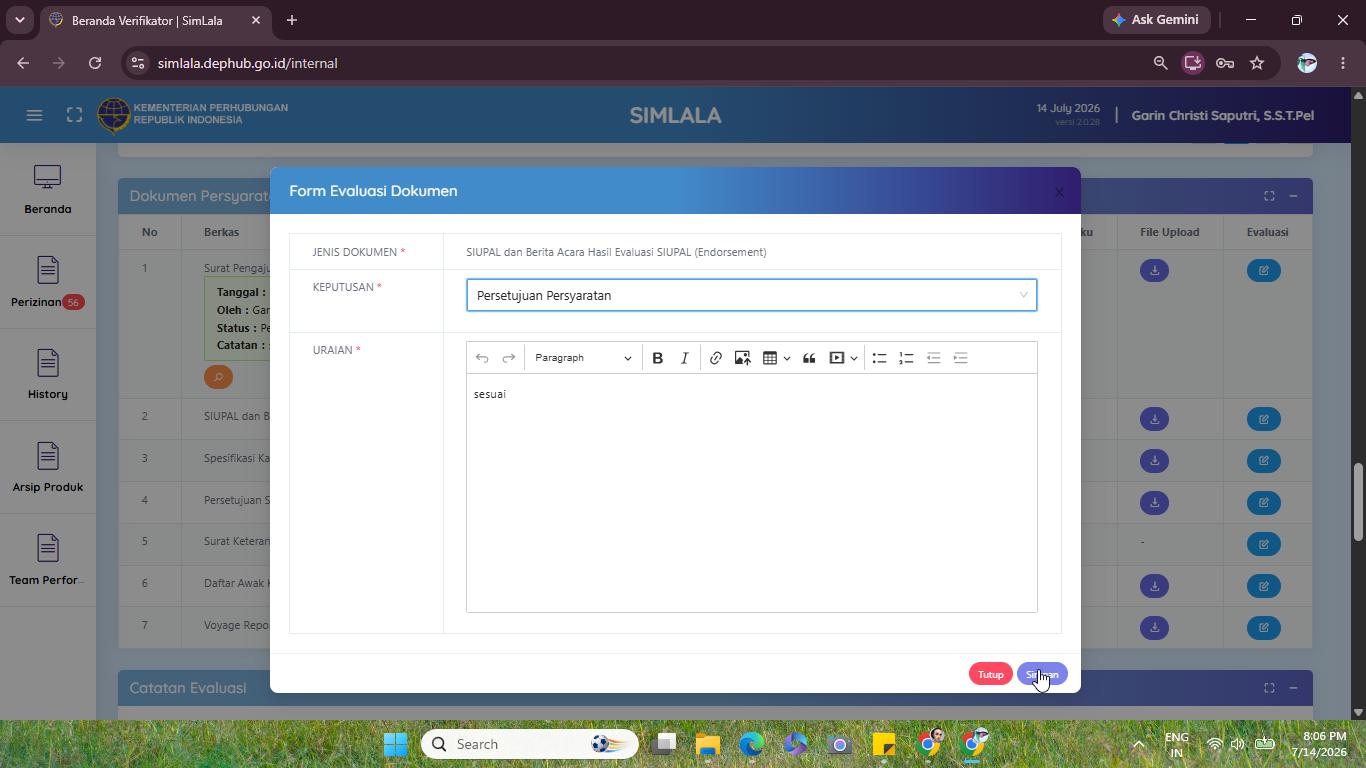1366x768 pixels.
Task: Bookmark this page with star icon
Action: coord(1257,63)
